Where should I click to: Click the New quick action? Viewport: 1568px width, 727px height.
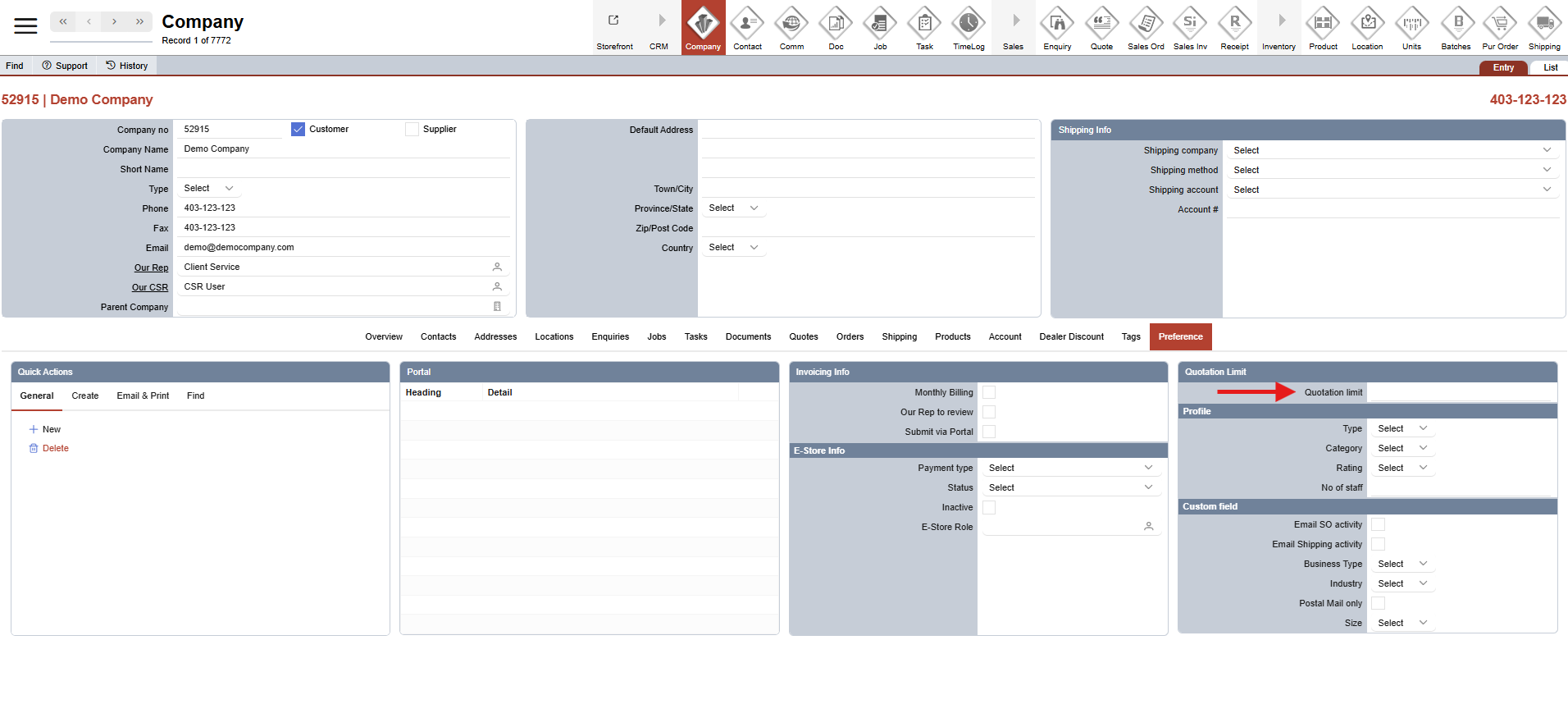51,430
